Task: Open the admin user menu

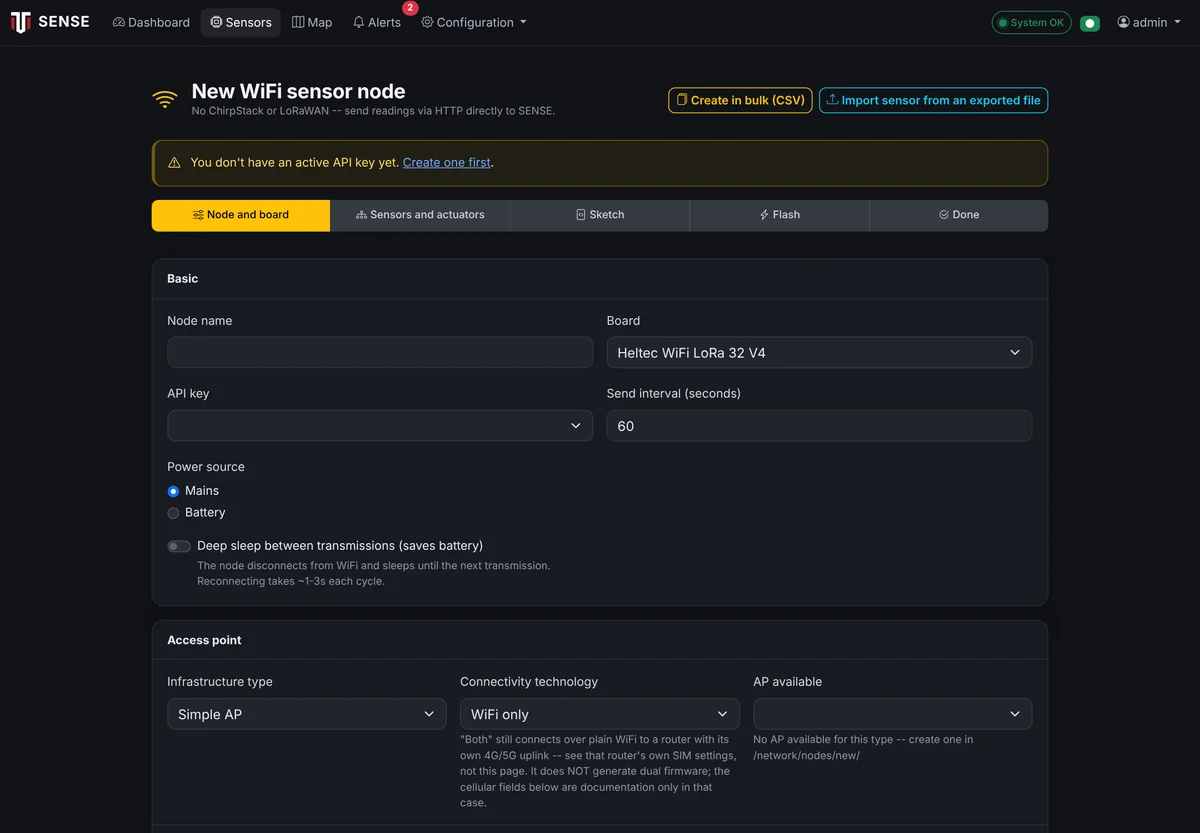Action: pos(1148,22)
